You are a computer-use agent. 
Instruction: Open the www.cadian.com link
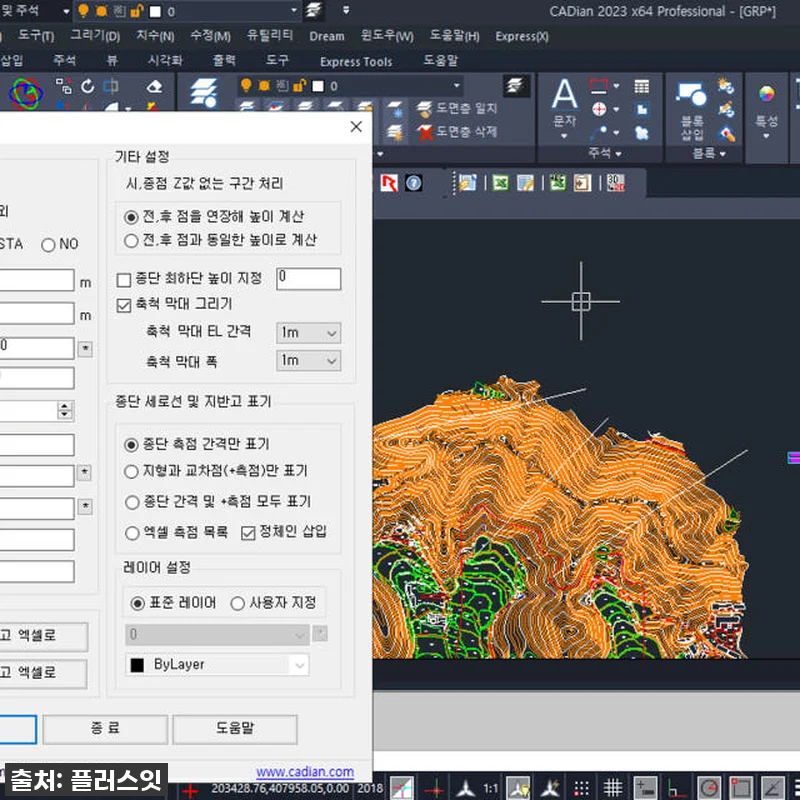[305, 772]
